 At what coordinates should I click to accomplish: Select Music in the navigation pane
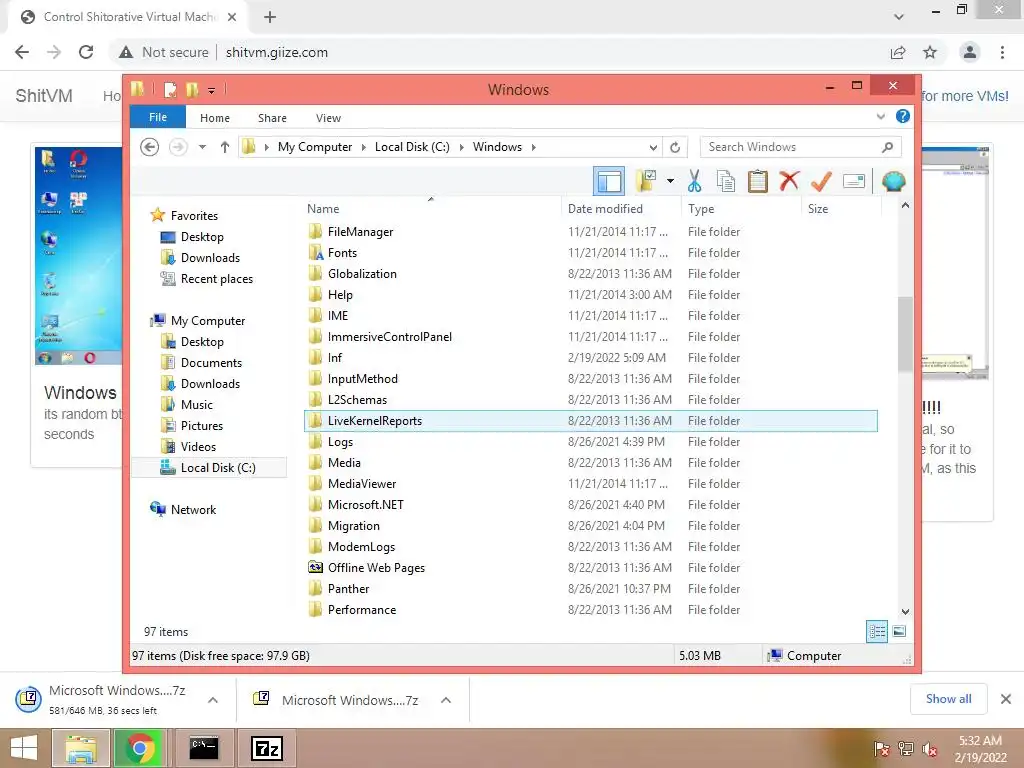tap(197, 405)
